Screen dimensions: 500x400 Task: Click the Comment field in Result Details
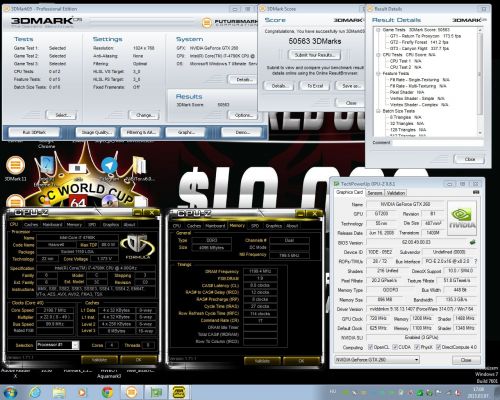pos(438,143)
